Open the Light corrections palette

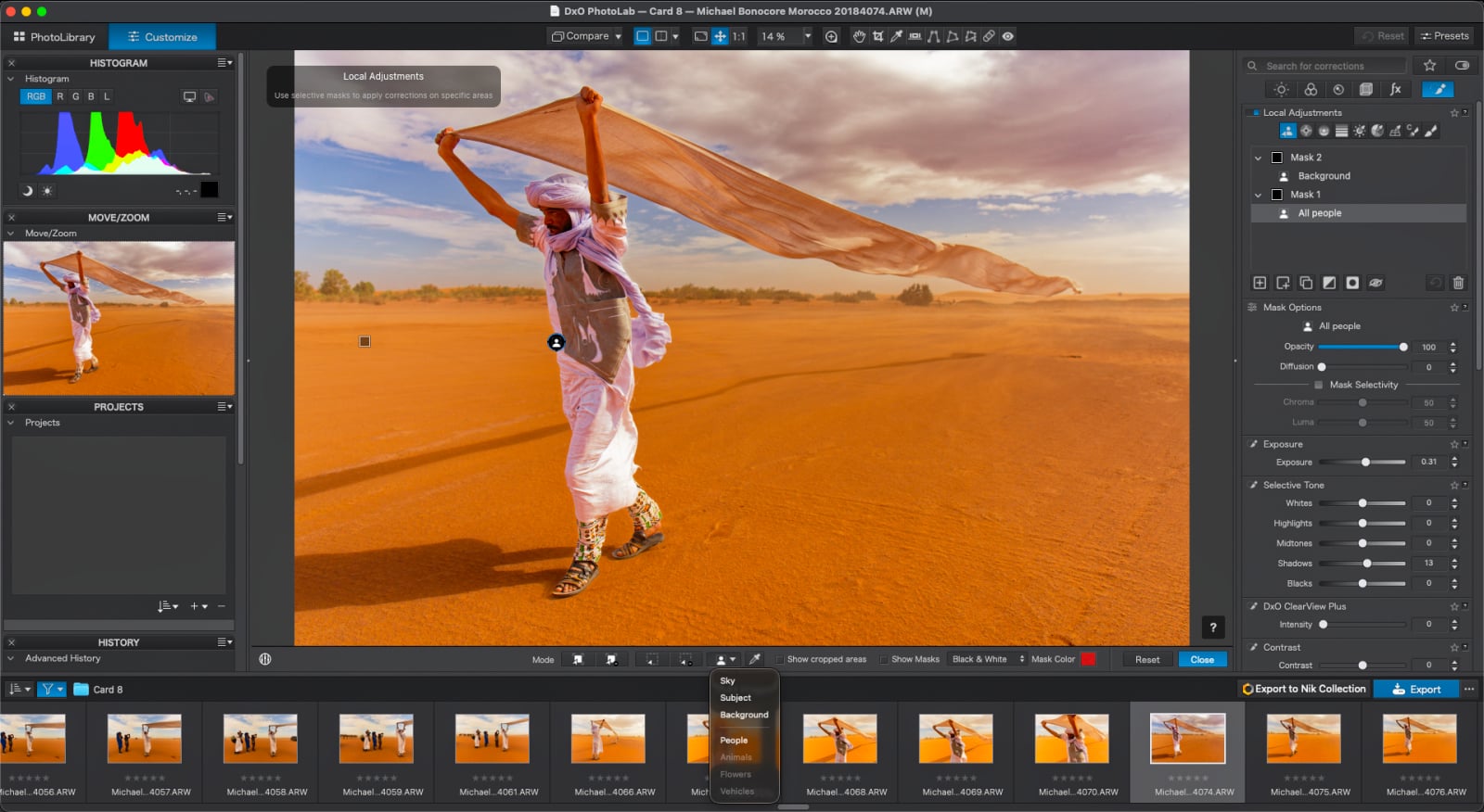[x=1281, y=89]
